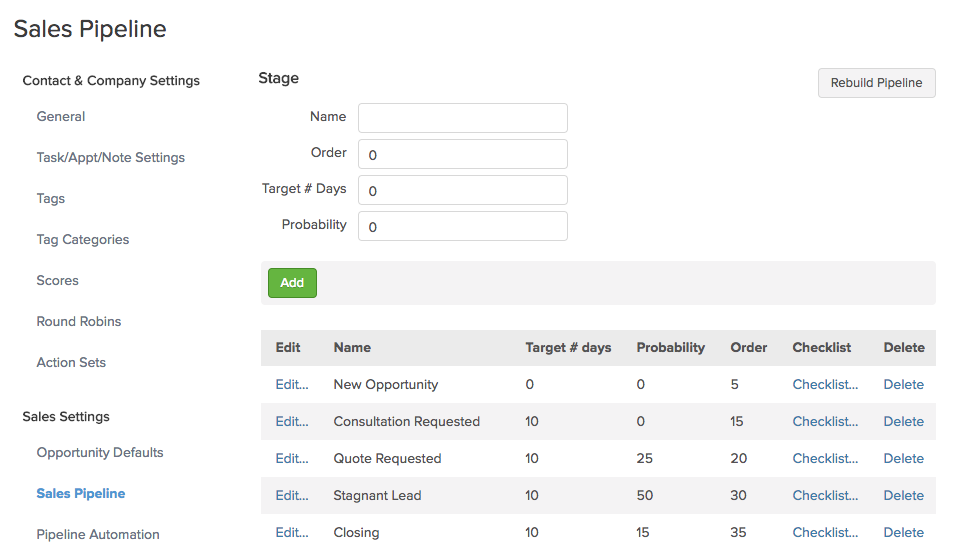The height and width of the screenshot is (549, 967).
Task: Open General settings in the sidebar
Action: (61, 117)
